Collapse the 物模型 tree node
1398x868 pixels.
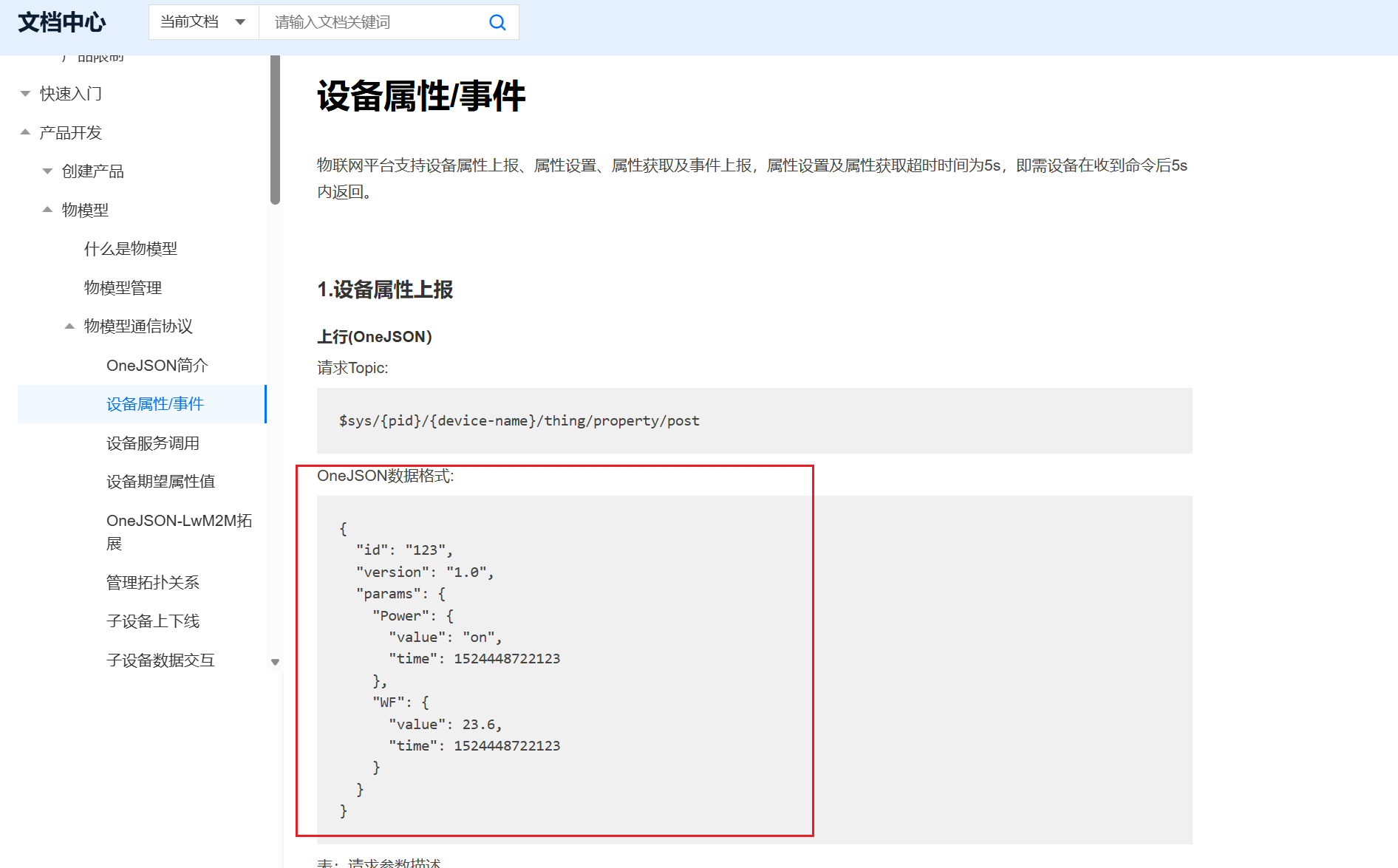click(47, 210)
